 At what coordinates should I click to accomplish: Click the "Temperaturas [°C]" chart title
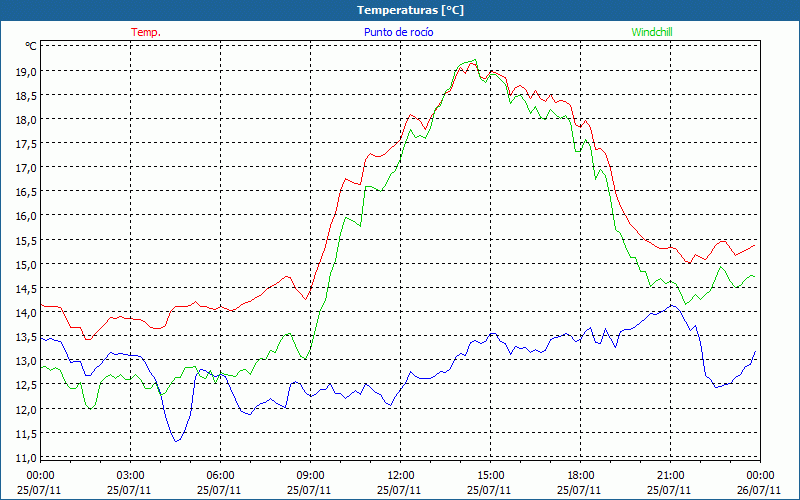pos(410,10)
